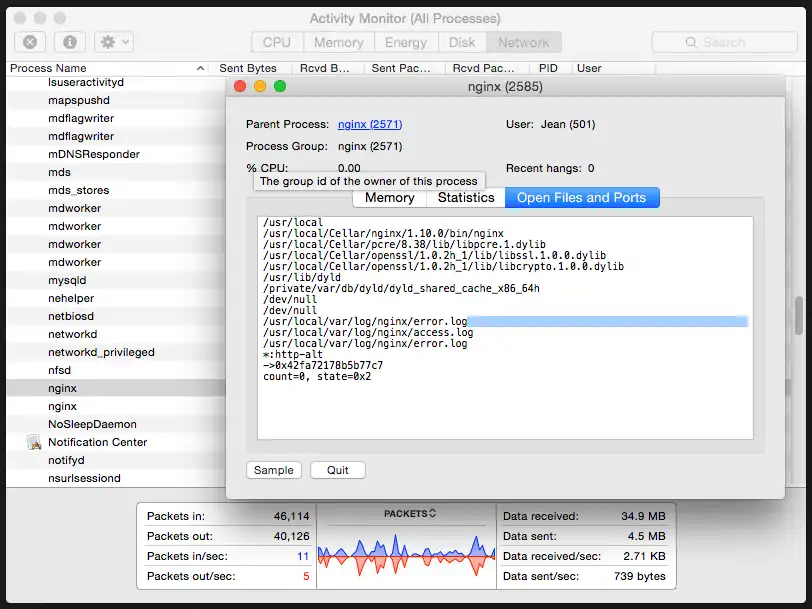Sort by Sent Bytes column
Screen dimensions: 812x609
(x=249, y=68)
